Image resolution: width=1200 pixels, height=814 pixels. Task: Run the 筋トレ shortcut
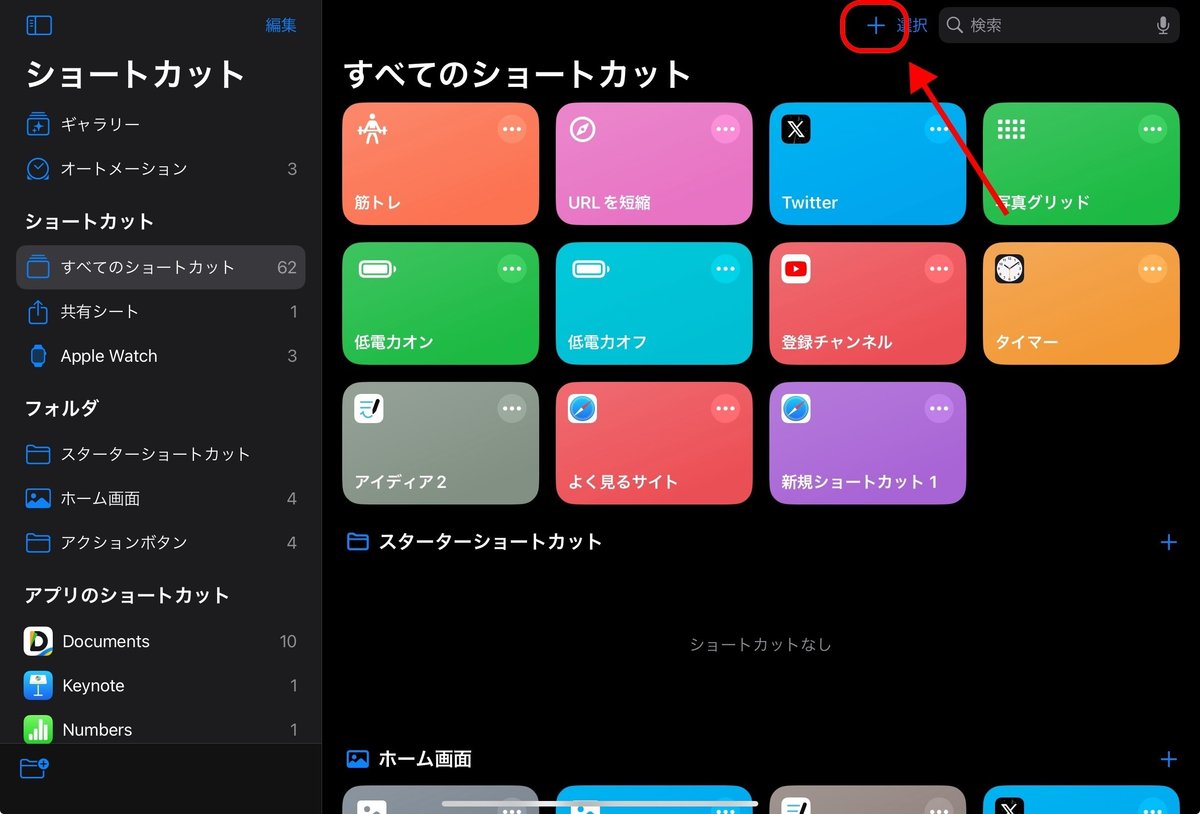(440, 165)
